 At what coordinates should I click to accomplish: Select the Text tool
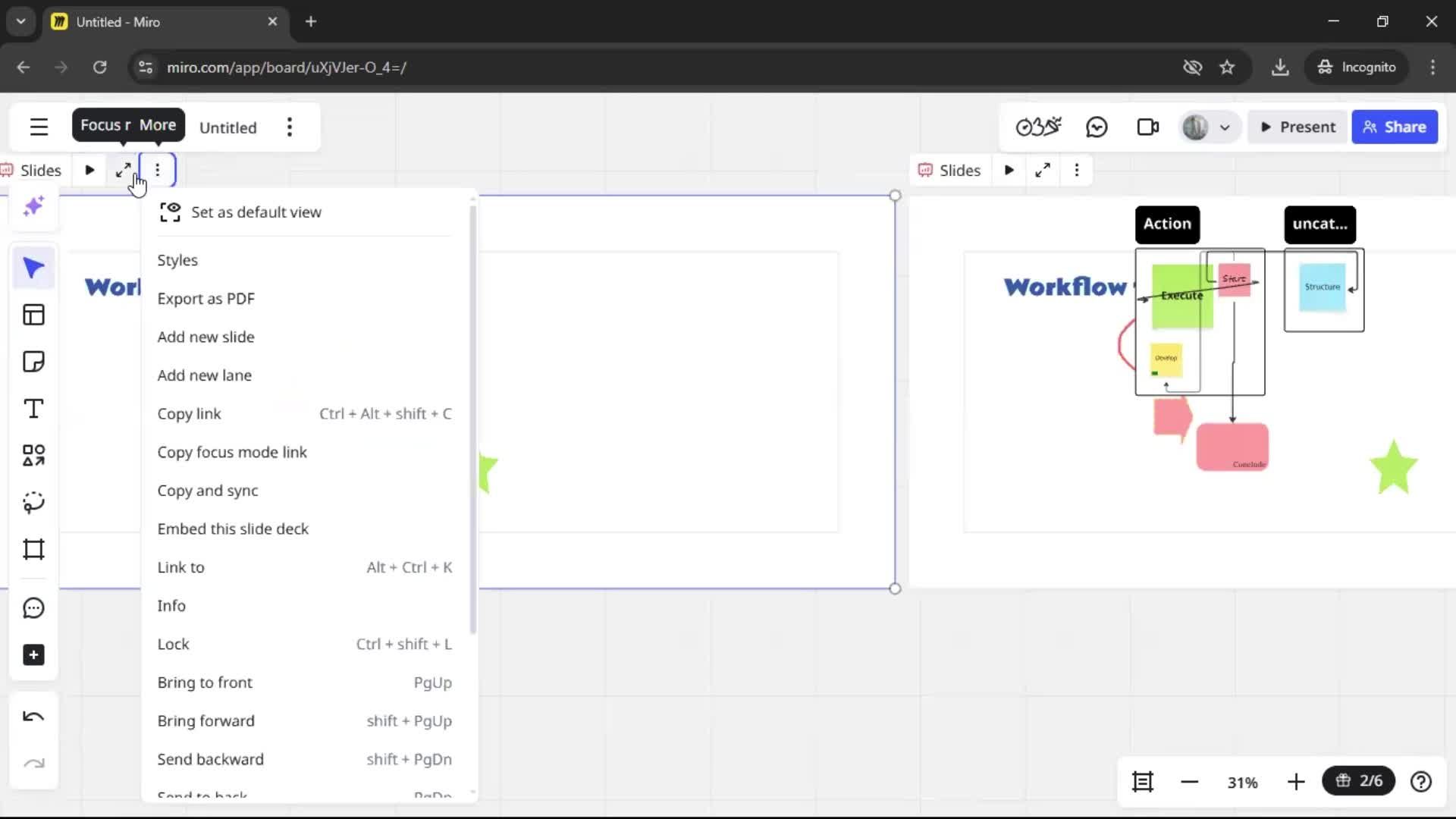pyautogui.click(x=33, y=409)
